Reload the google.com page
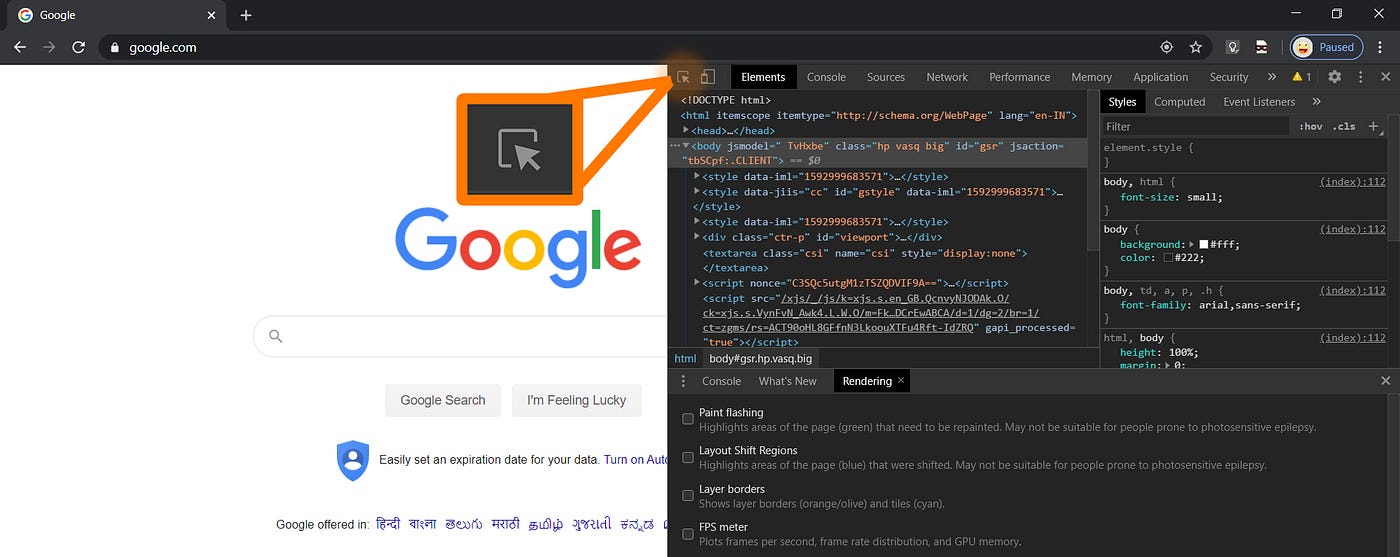Screen dimensions: 1400x557 pyautogui.click(x=79, y=47)
